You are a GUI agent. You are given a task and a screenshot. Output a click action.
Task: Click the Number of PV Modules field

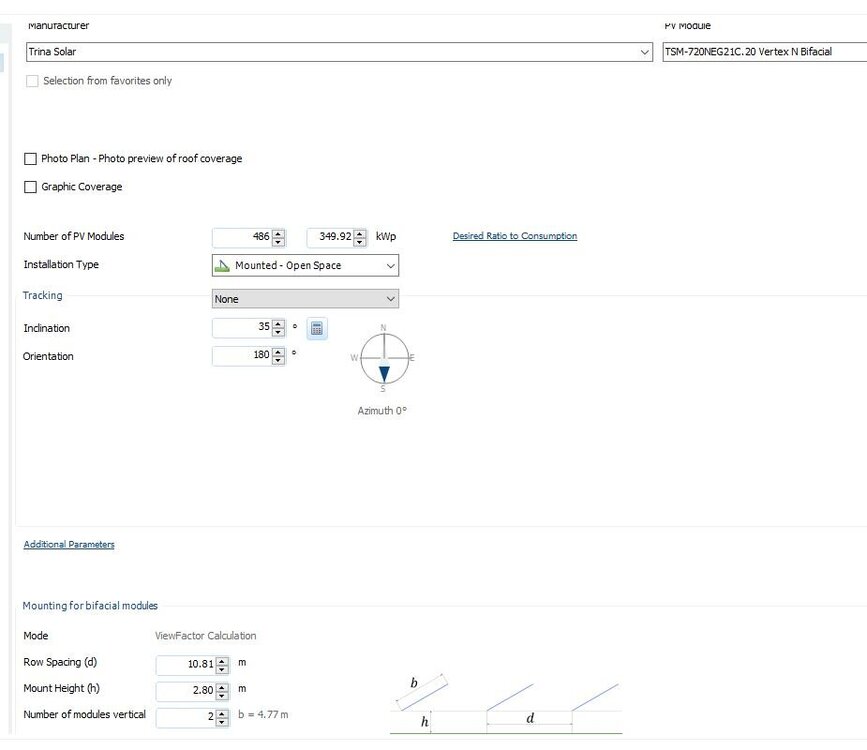[x=242, y=237]
